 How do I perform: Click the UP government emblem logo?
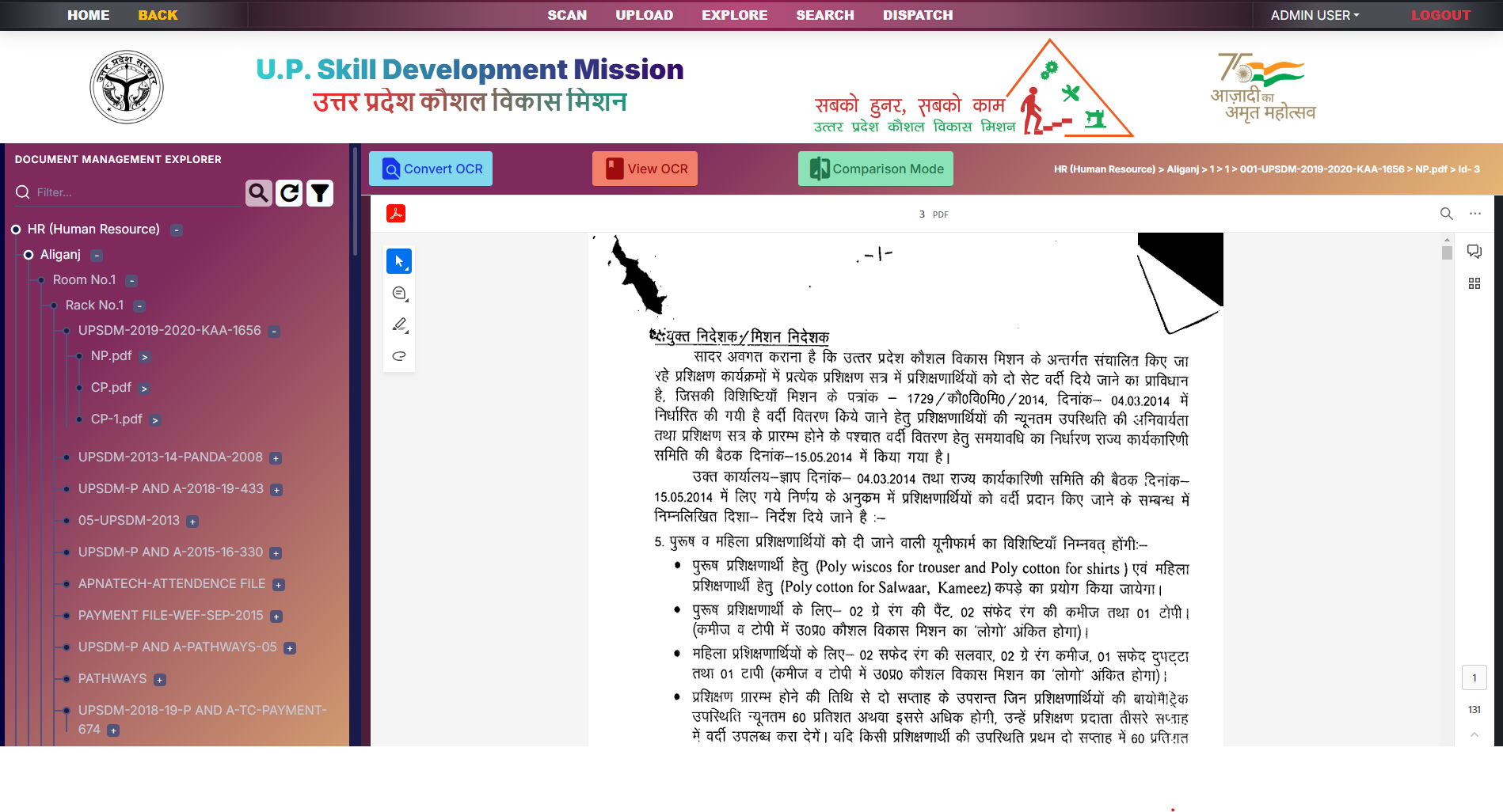pyautogui.click(x=127, y=87)
